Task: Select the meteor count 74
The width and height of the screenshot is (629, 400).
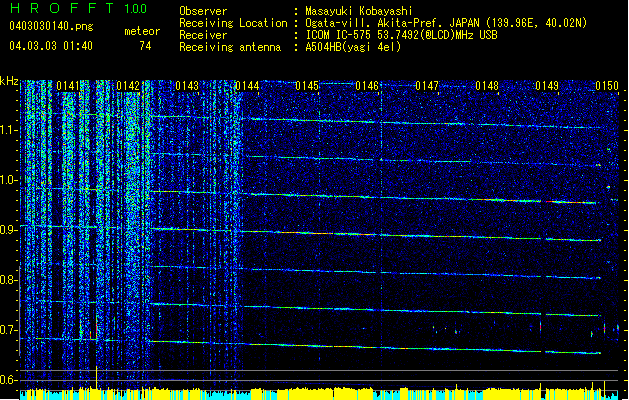Action: click(145, 46)
